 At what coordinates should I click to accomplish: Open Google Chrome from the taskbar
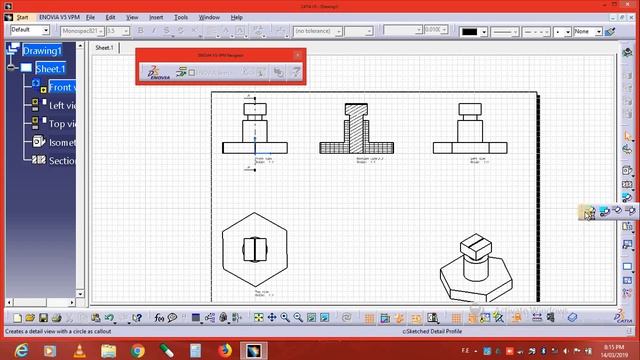tap(138, 351)
